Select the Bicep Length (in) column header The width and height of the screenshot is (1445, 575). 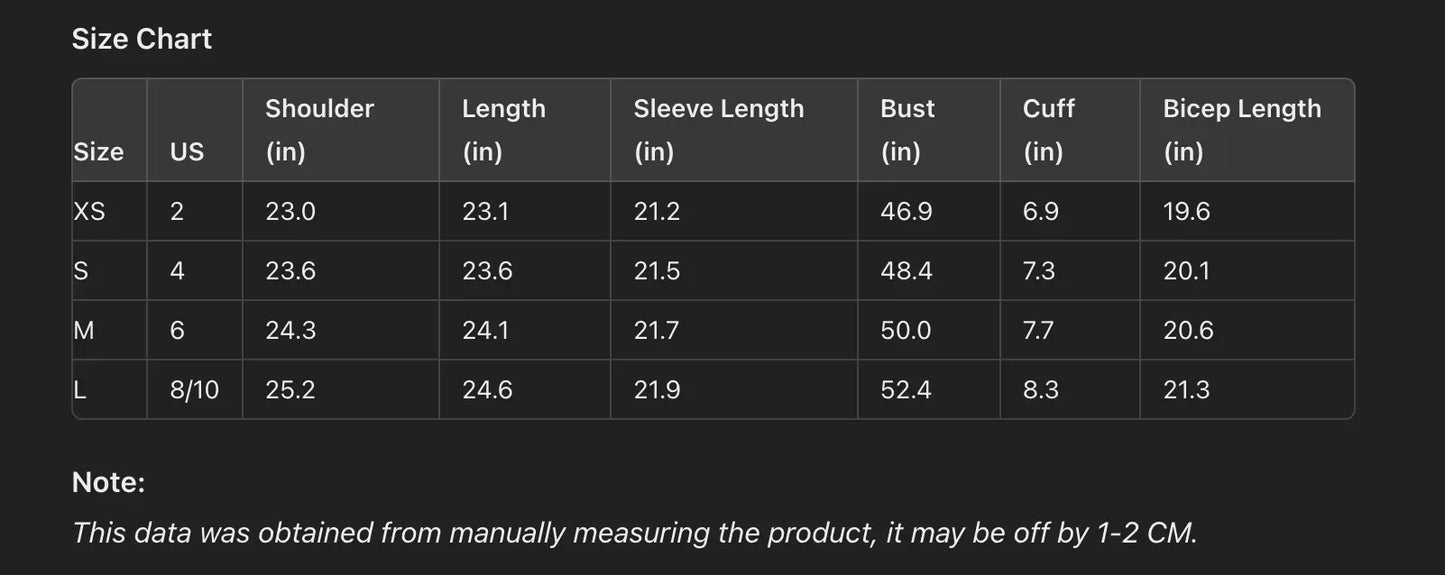[1241, 130]
